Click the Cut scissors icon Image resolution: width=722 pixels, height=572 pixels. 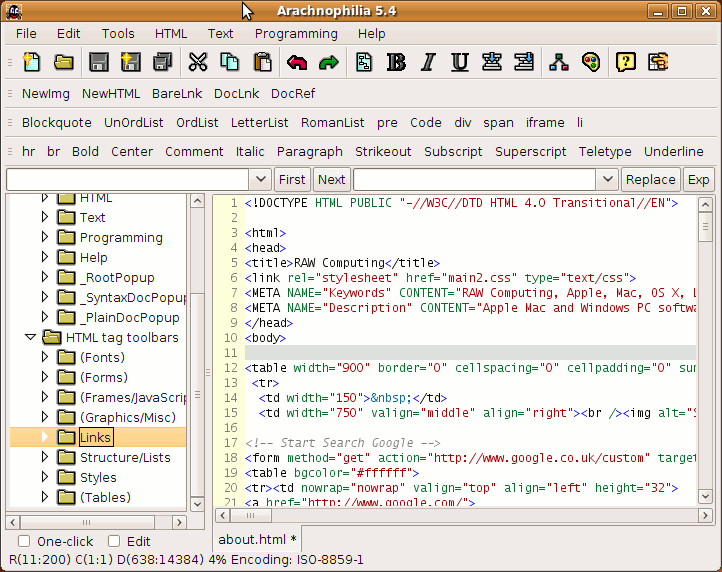197,62
